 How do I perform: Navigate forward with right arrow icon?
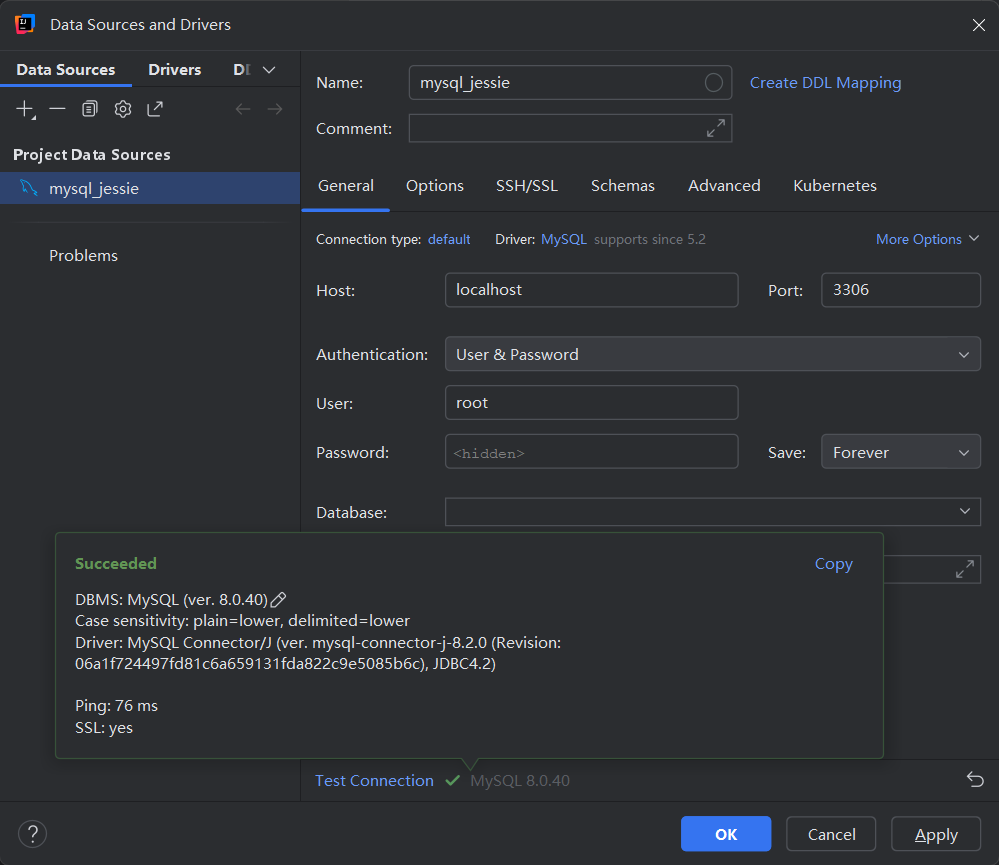pyautogui.click(x=275, y=109)
